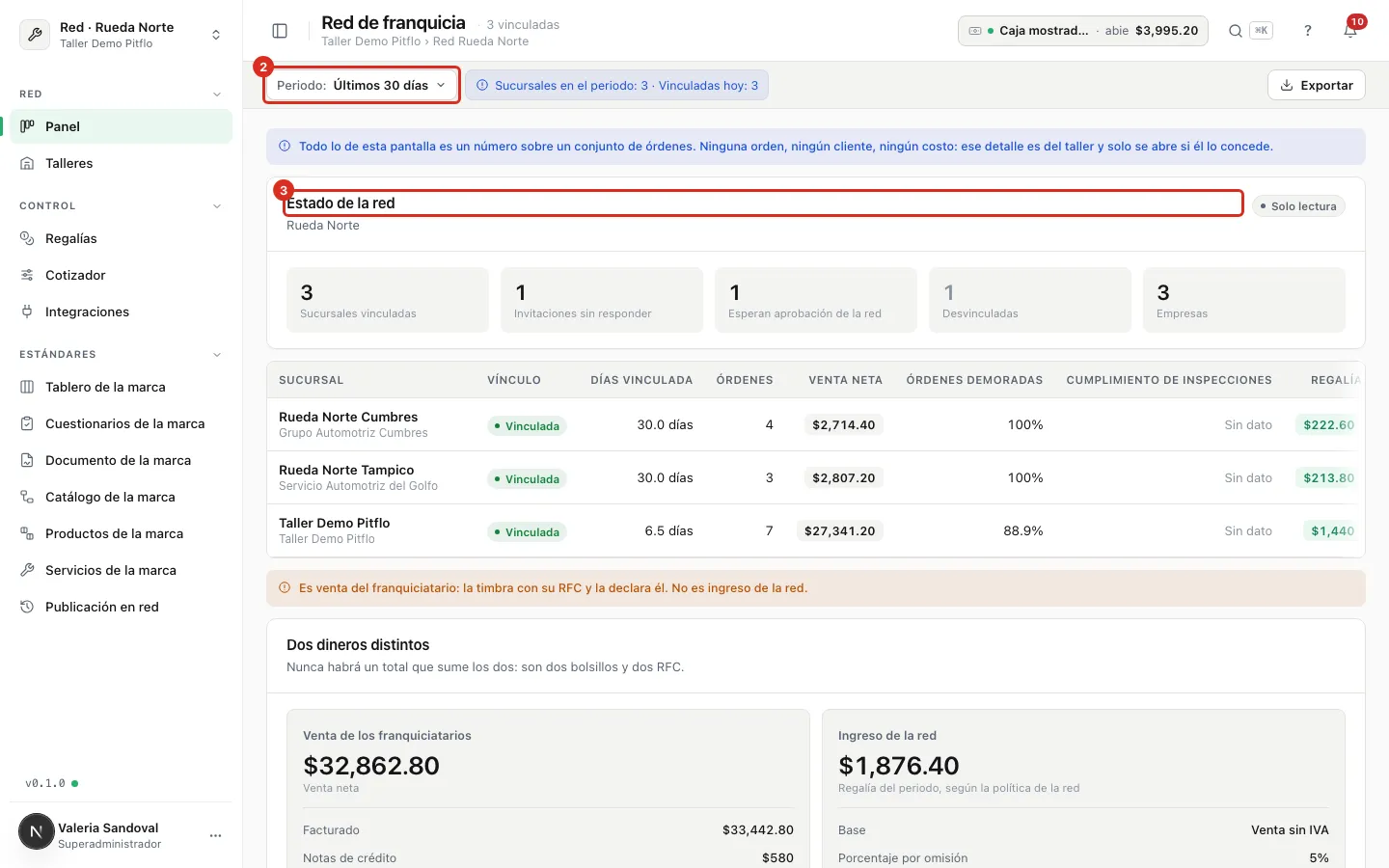Click the Taller Demo Pitflo breadcrumb link

point(371,41)
